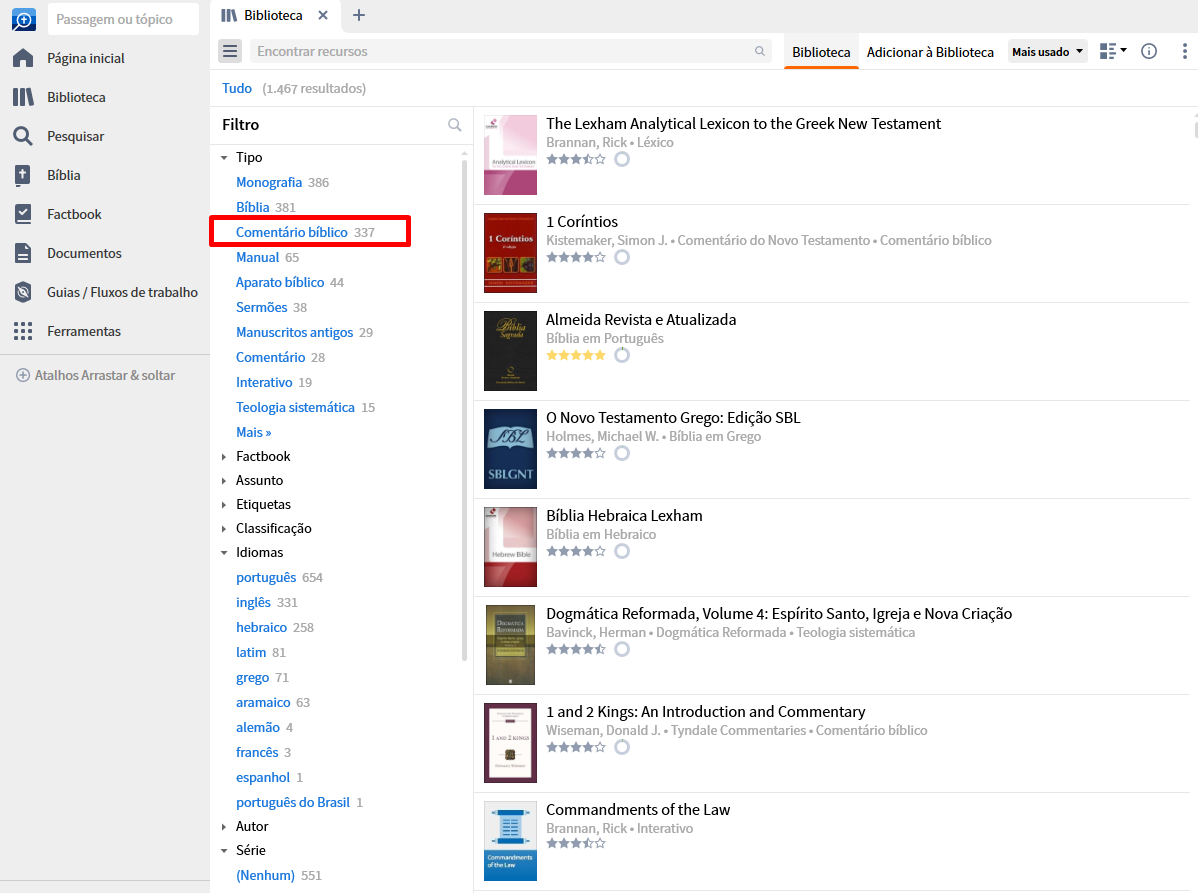Screen dimensions: 1198x893
Task: Expand the Classificação filter section
Action: coord(224,529)
